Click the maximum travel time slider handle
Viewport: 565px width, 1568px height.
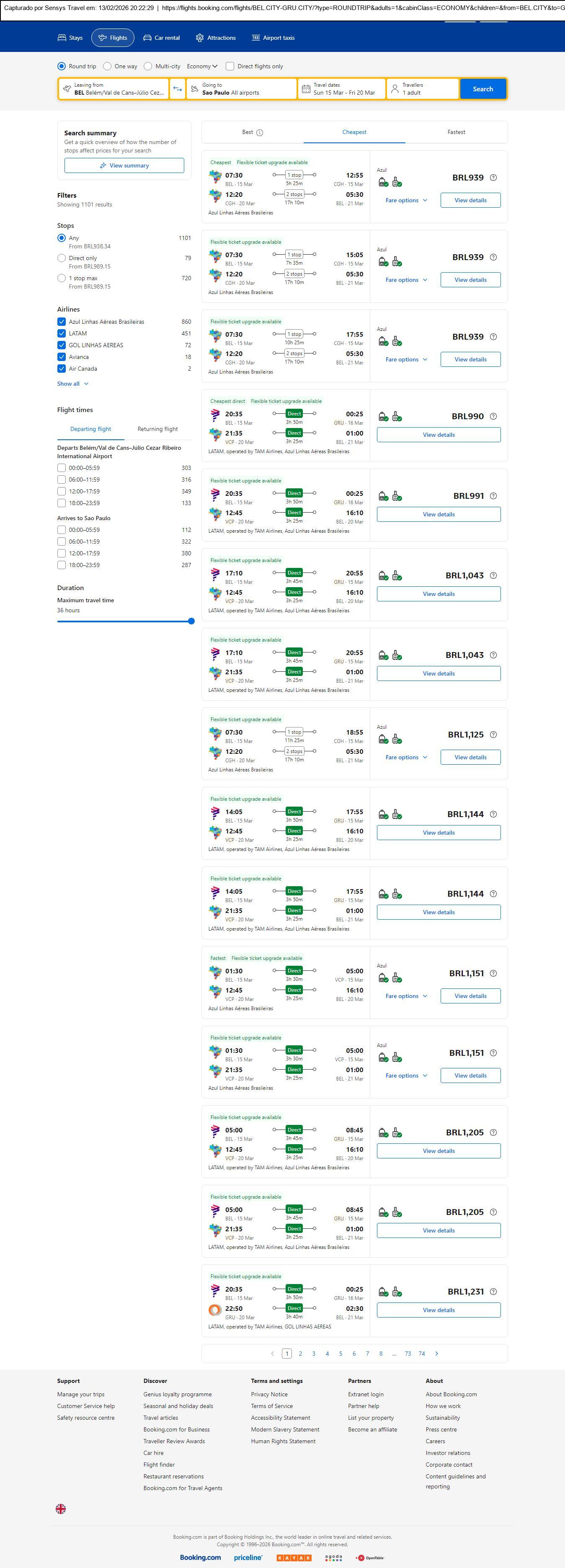click(x=191, y=621)
